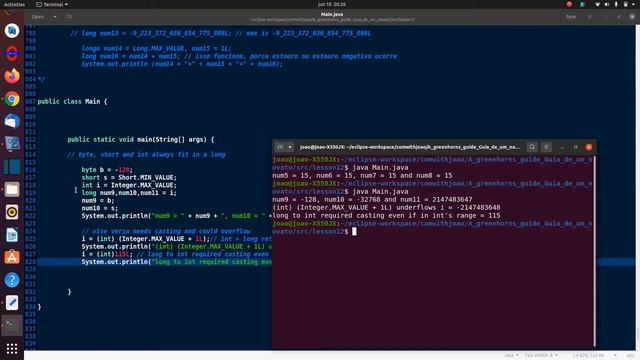Viewport: 640px width, 360px height.
Task: Click the volume icon in top bar
Action: click(x=607, y=4)
